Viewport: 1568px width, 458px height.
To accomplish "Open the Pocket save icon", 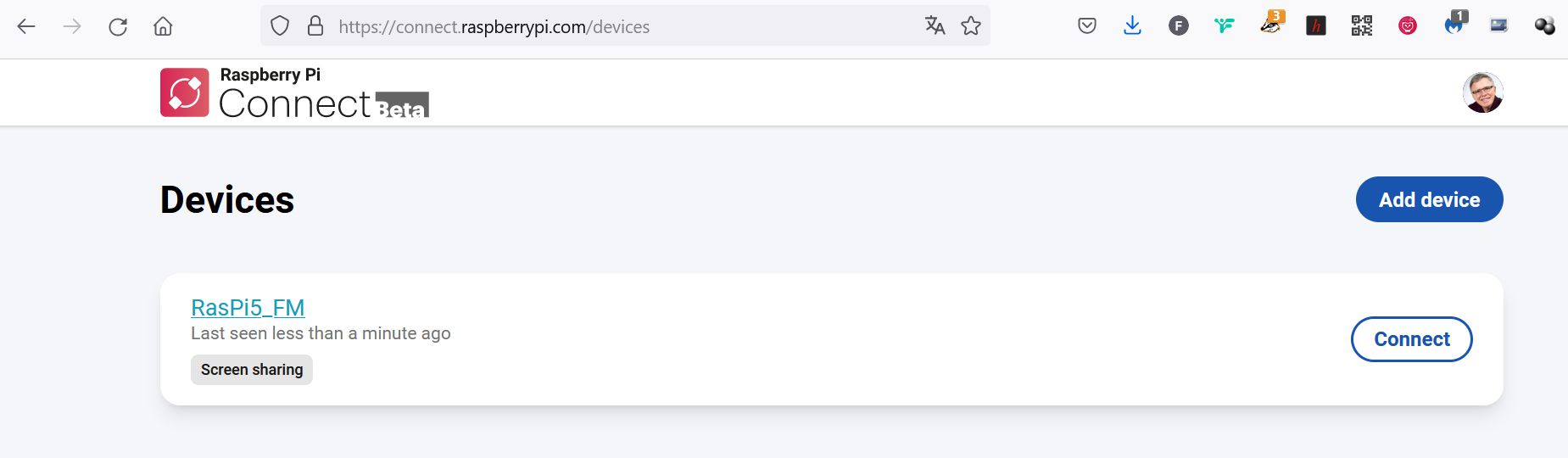I will pos(1087,26).
